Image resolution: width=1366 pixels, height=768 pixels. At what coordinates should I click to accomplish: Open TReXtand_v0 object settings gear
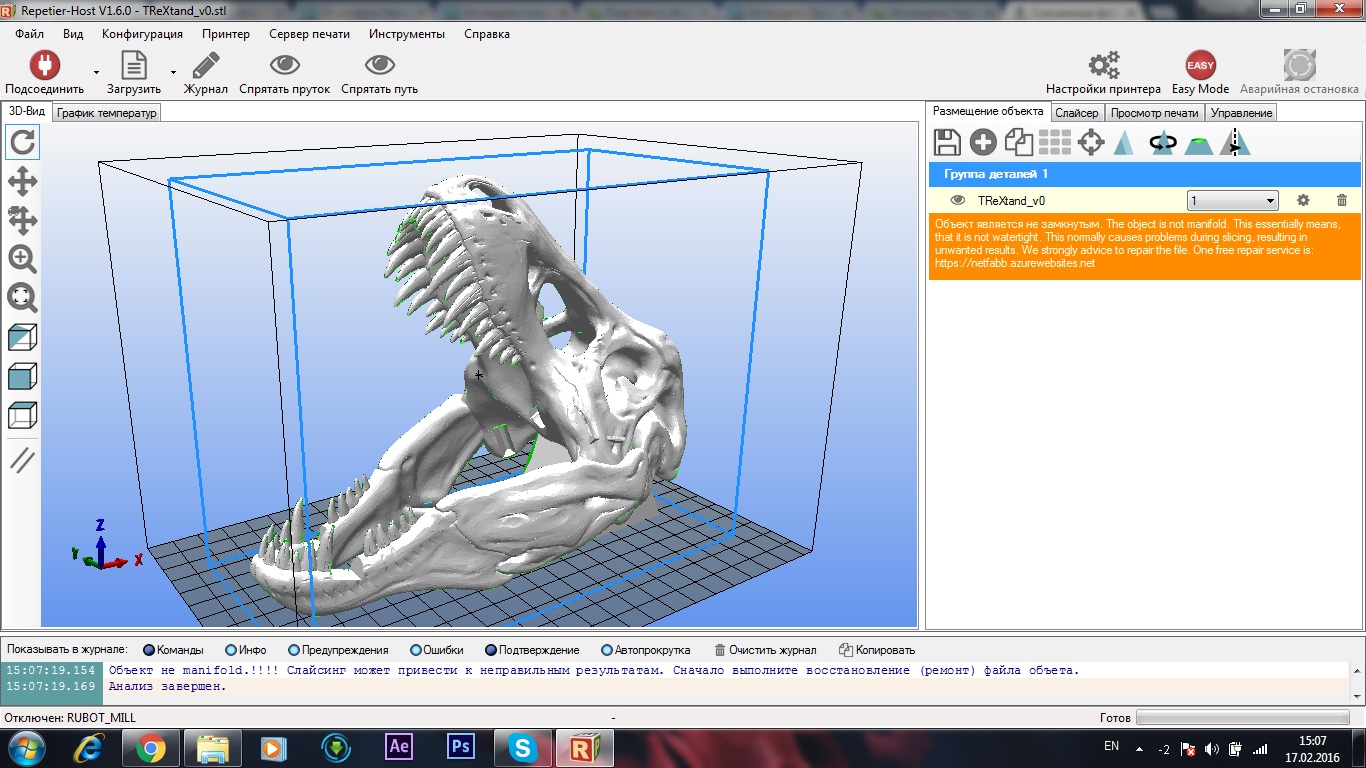[1303, 201]
